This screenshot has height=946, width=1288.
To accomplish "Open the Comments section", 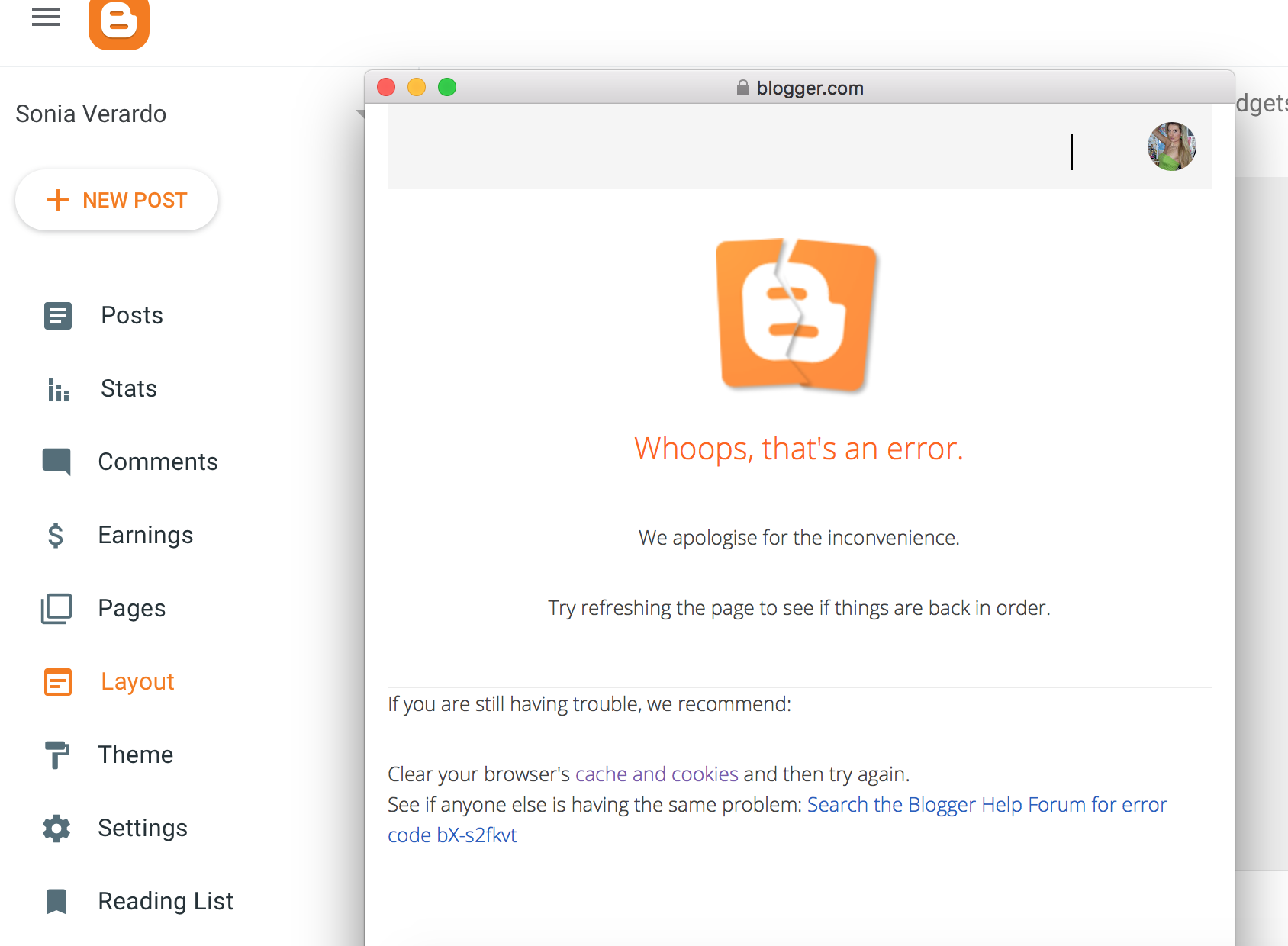I will click(158, 462).
